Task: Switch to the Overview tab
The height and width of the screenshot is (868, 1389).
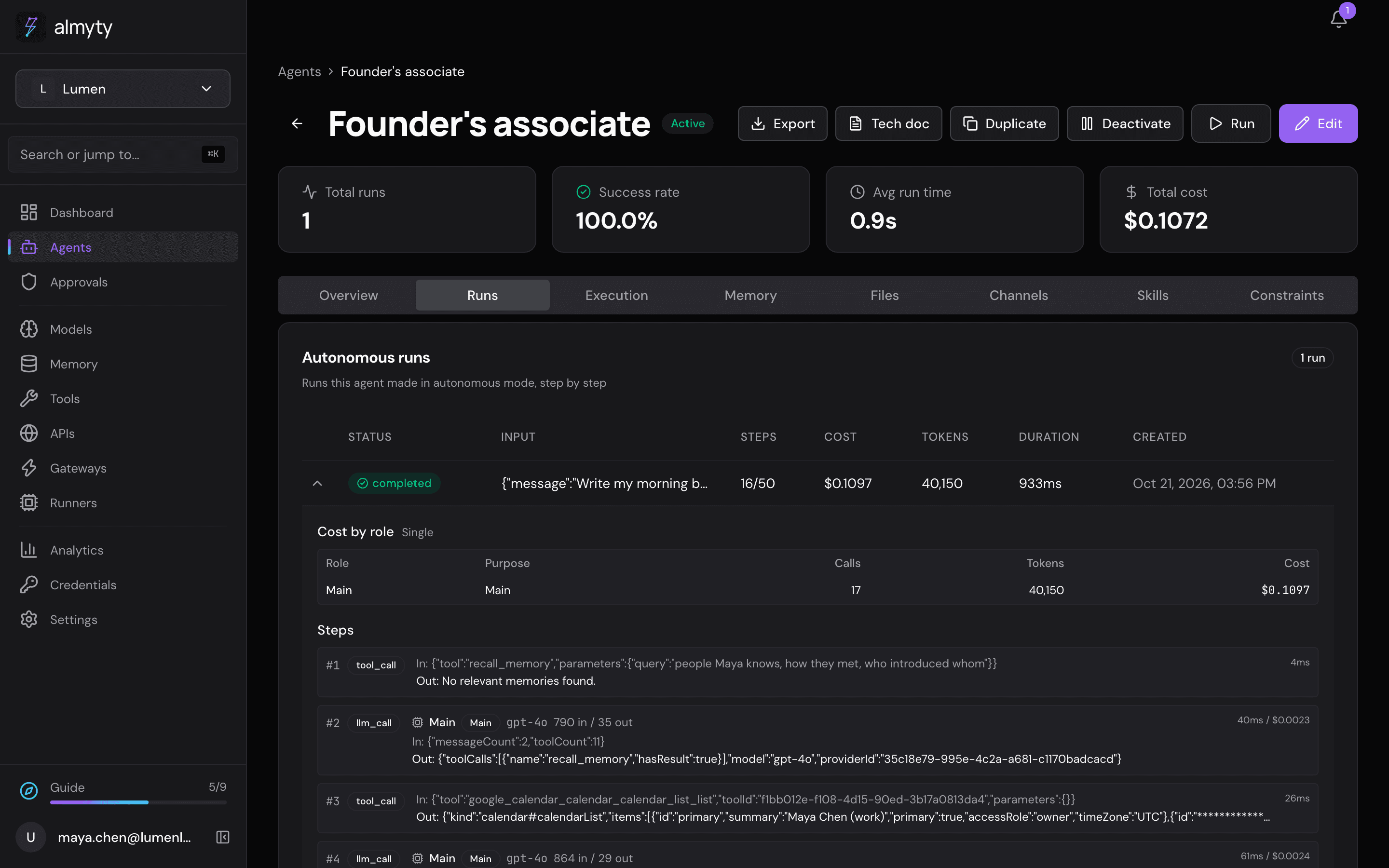Action: [x=348, y=295]
